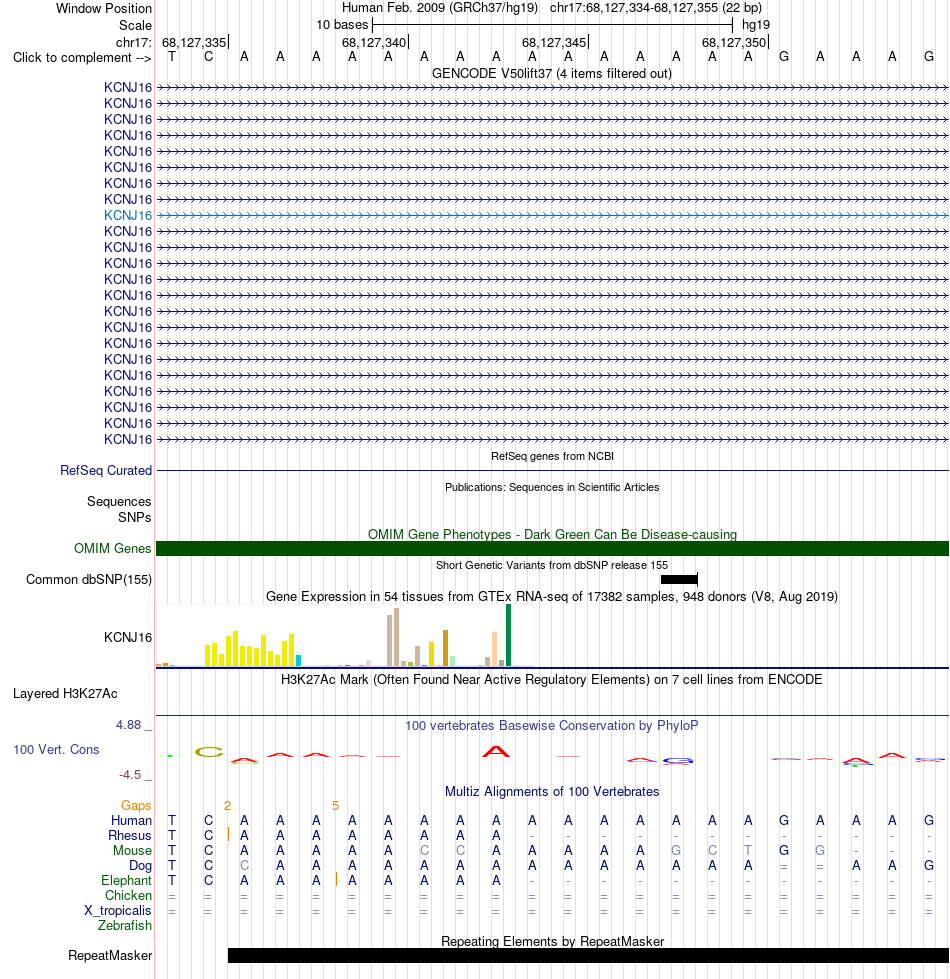
Task: Click the Scale label
Action: point(135,26)
